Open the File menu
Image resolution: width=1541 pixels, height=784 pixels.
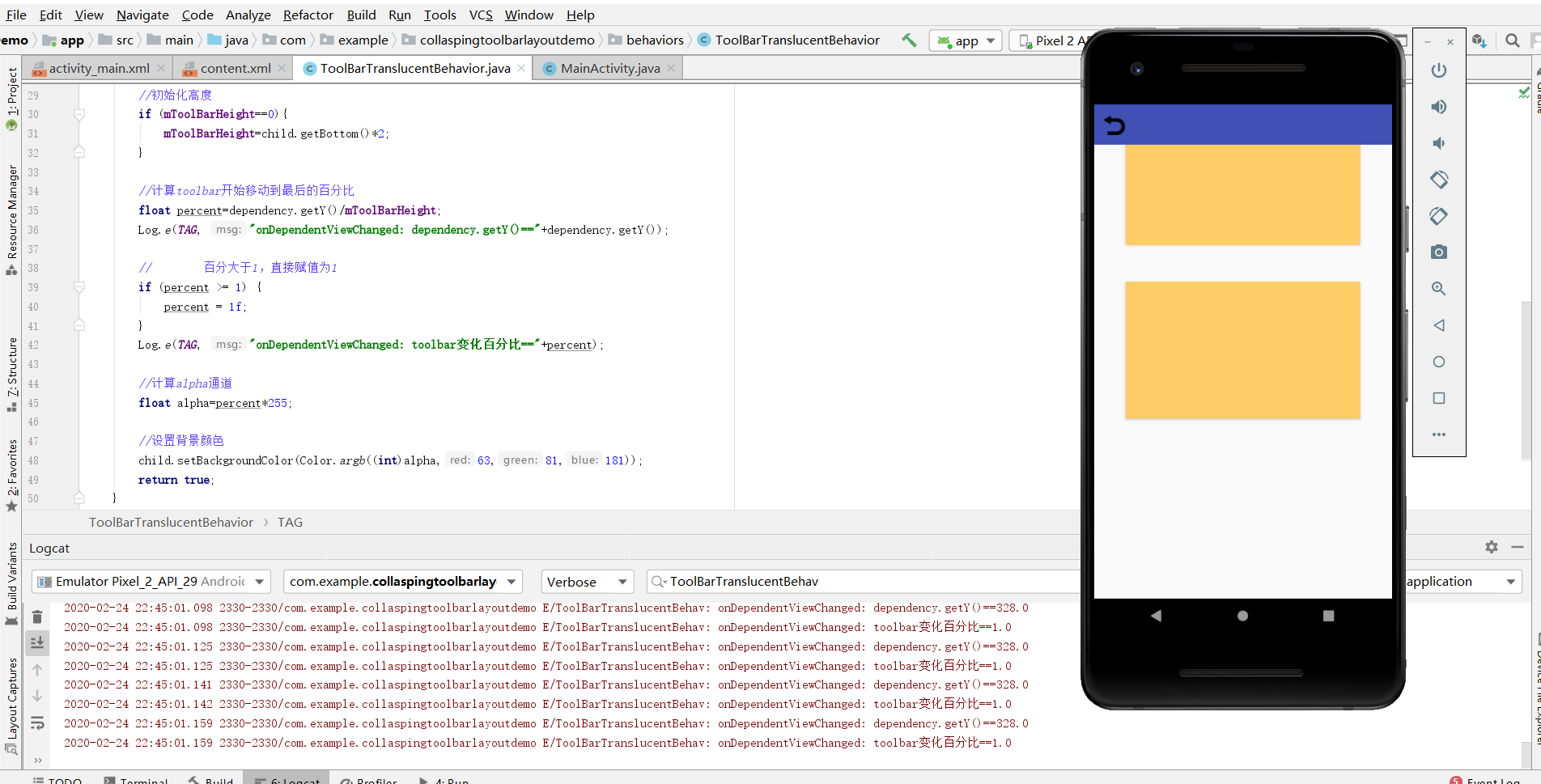pos(16,15)
